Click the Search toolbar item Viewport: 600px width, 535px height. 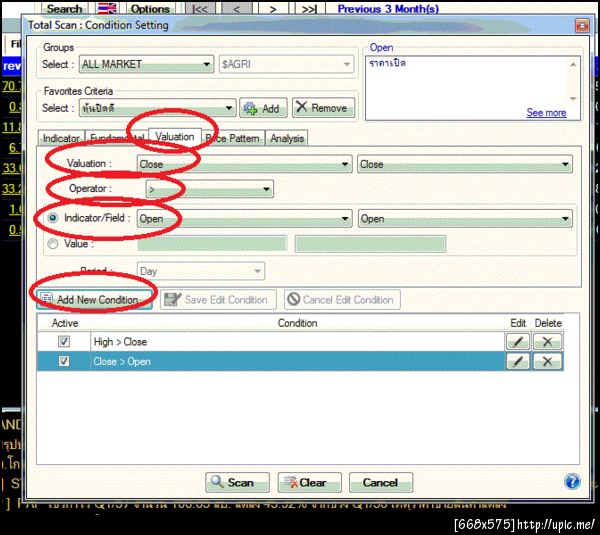click(64, 8)
